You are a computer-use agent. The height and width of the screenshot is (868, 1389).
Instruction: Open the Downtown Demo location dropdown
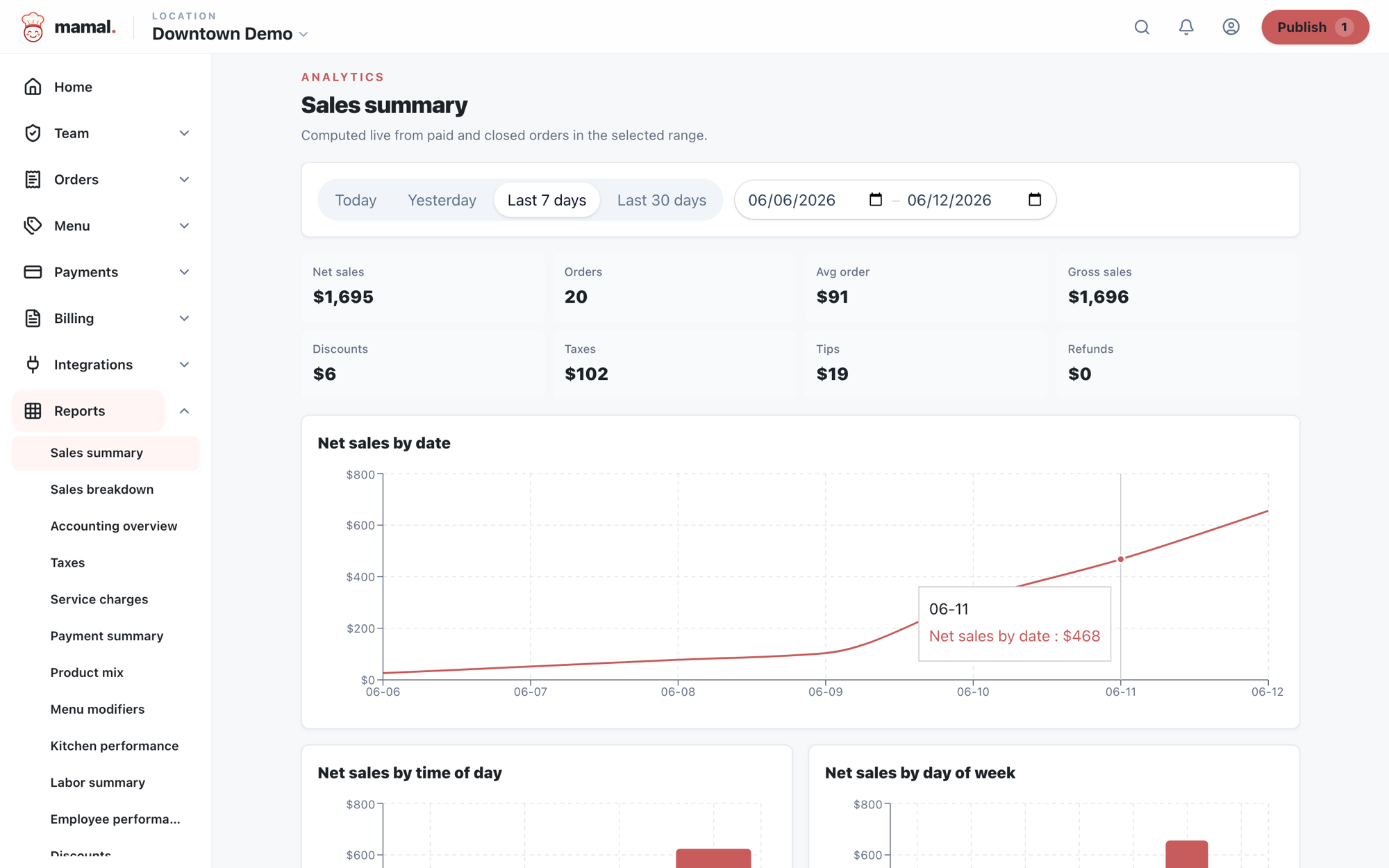tap(230, 33)
